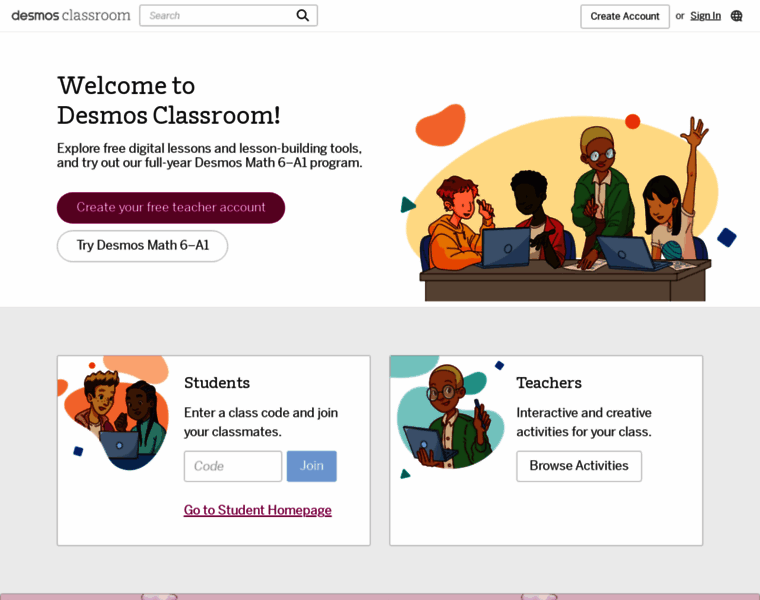Click Try Desmos Math 6–A1 button
The height and width of the screenshot is (600, 760).
pos(142,246)
